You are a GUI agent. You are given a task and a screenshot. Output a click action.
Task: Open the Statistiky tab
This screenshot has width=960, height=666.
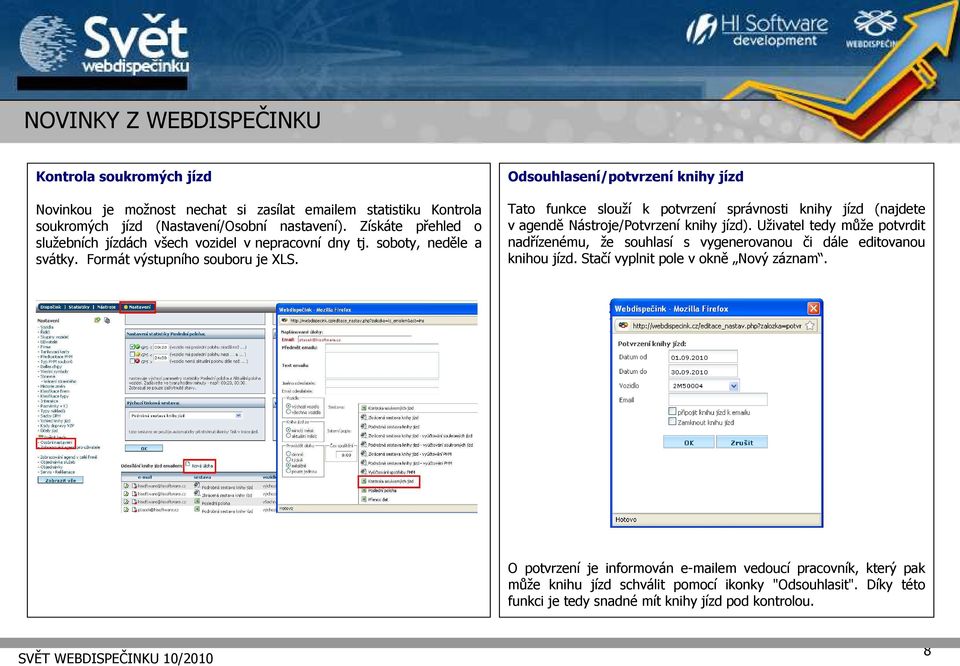click(x=79, y=307)
